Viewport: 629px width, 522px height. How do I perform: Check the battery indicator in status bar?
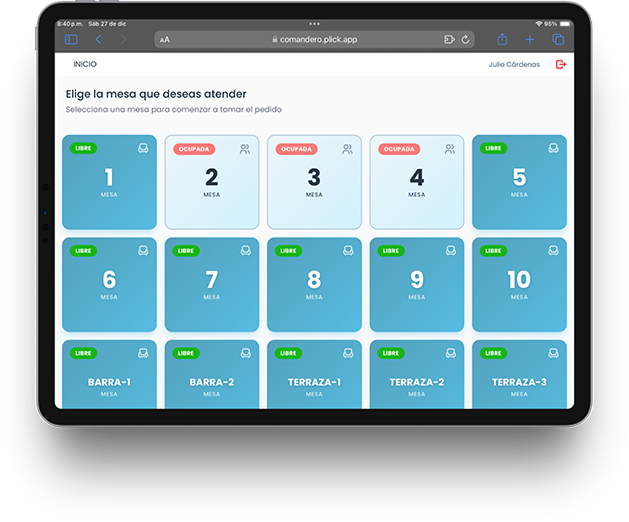(x=565, y=24)
